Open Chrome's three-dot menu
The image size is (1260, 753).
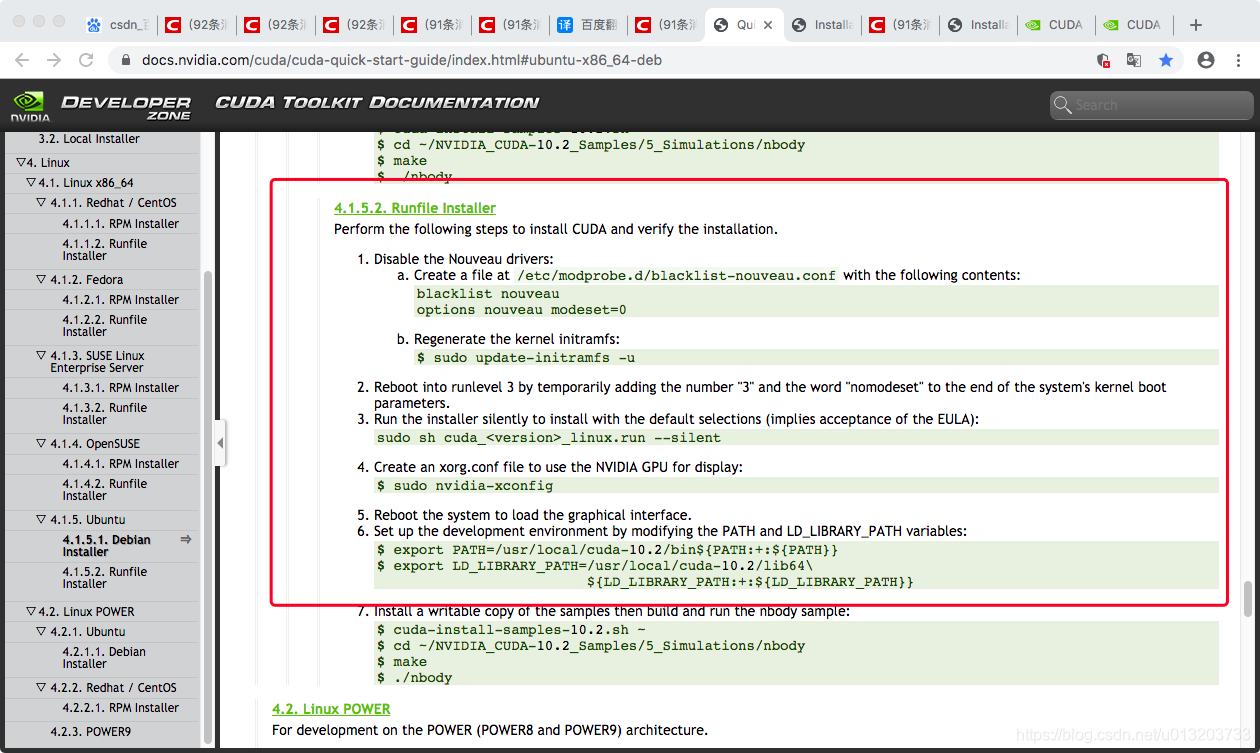[1237, 60]
